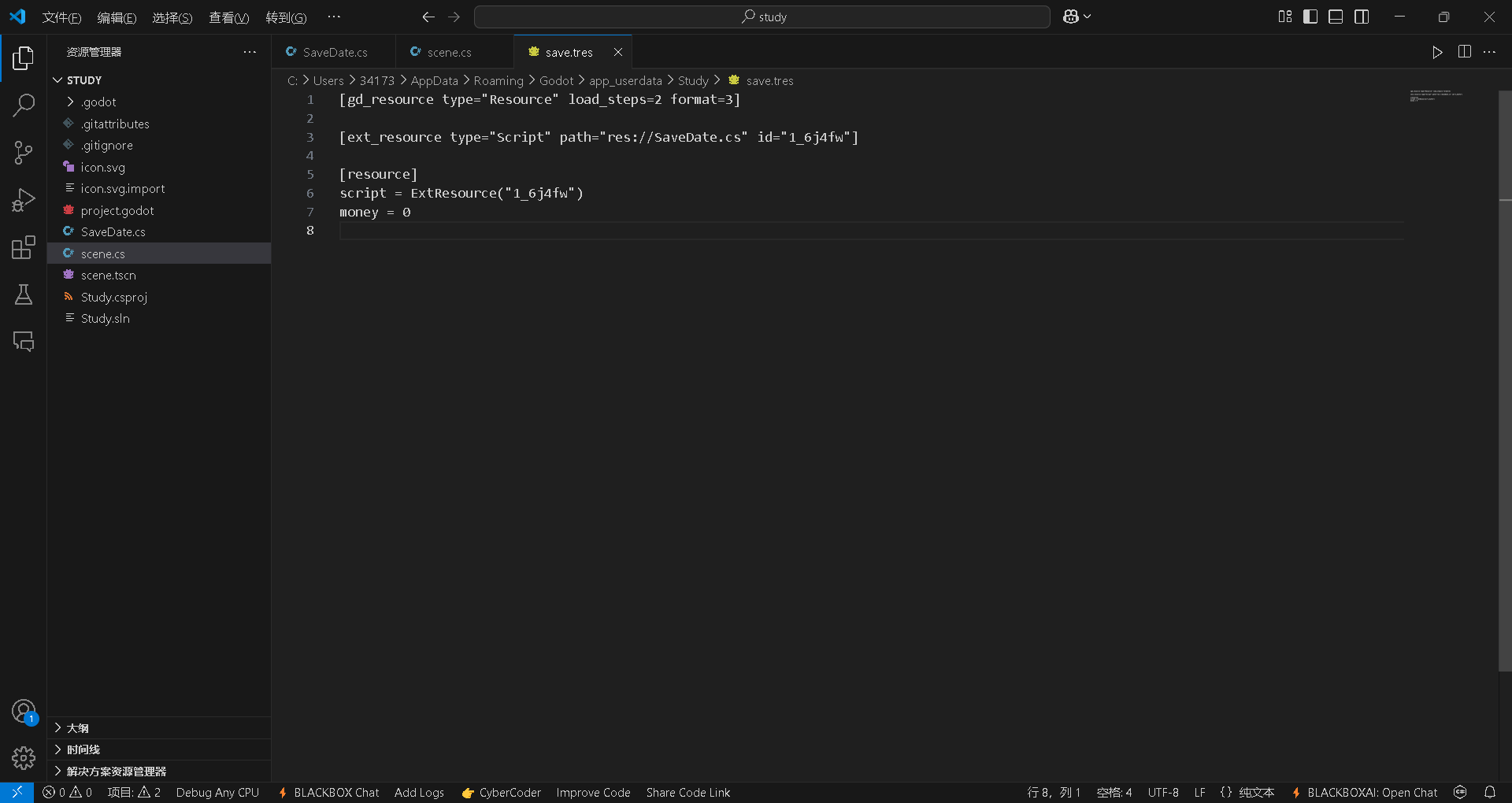1512x803 pixels.
Task: Open the 文件(F) menu
Action: click(61, 17)
